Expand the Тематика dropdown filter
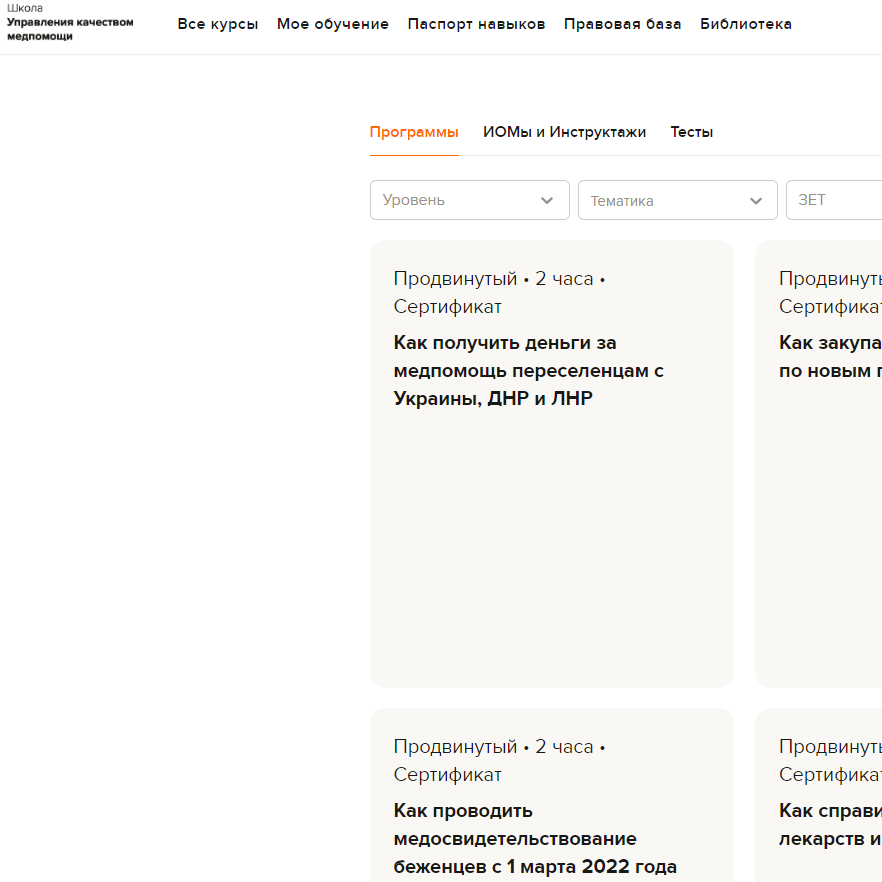 coord(678,200)
